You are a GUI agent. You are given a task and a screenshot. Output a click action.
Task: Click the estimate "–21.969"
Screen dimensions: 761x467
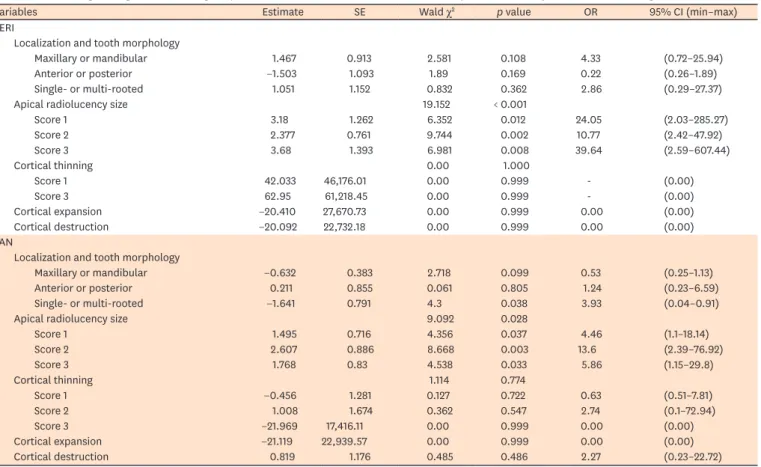tap(280, 426)
